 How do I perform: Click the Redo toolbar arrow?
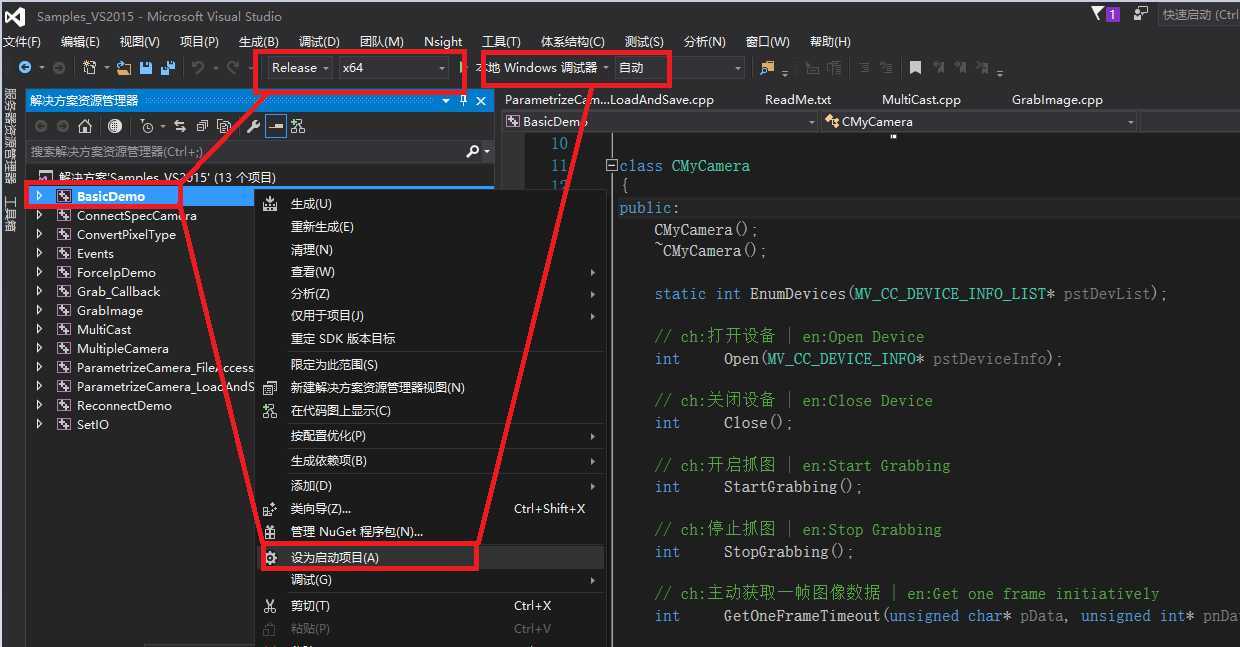233,68
